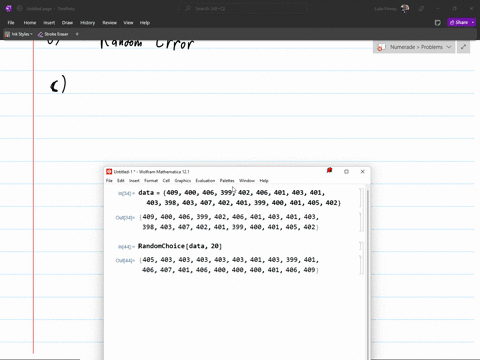Open Mathematica's File menu
480x360 pixels.
(x=109, y=181)
